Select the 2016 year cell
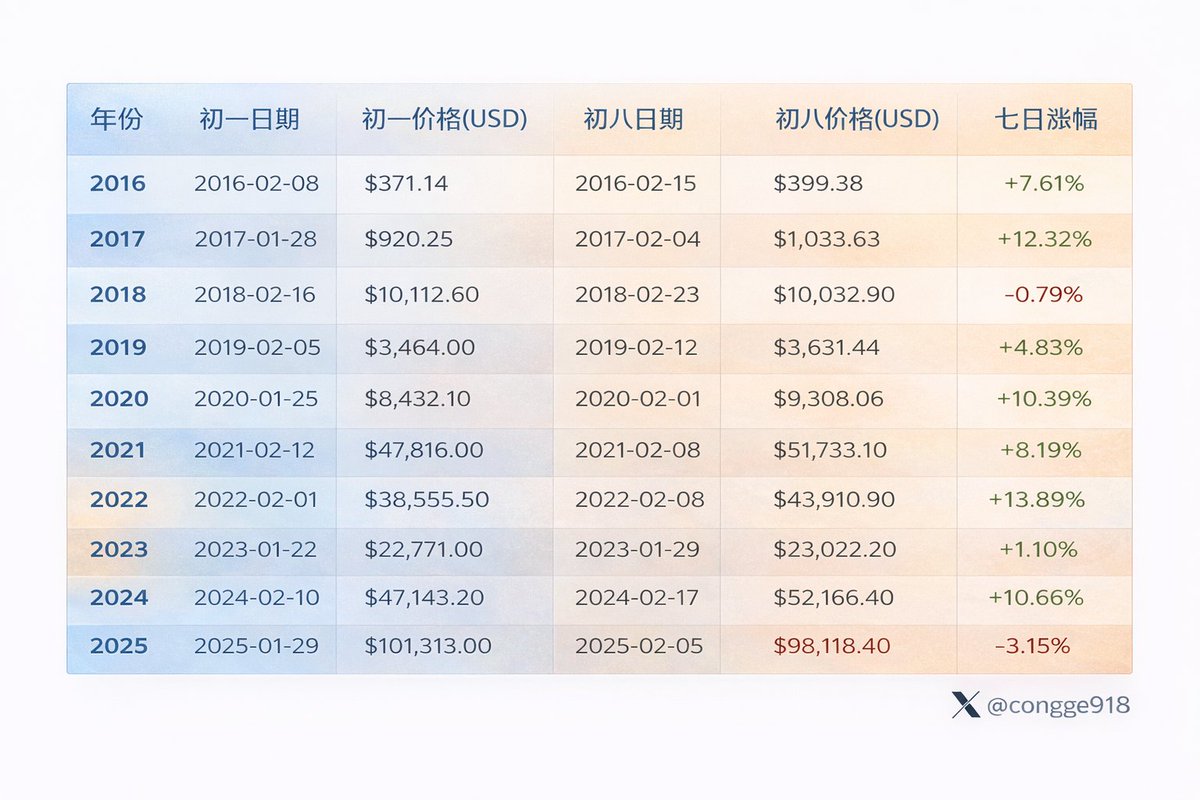1200x800 pixels. 118,184
